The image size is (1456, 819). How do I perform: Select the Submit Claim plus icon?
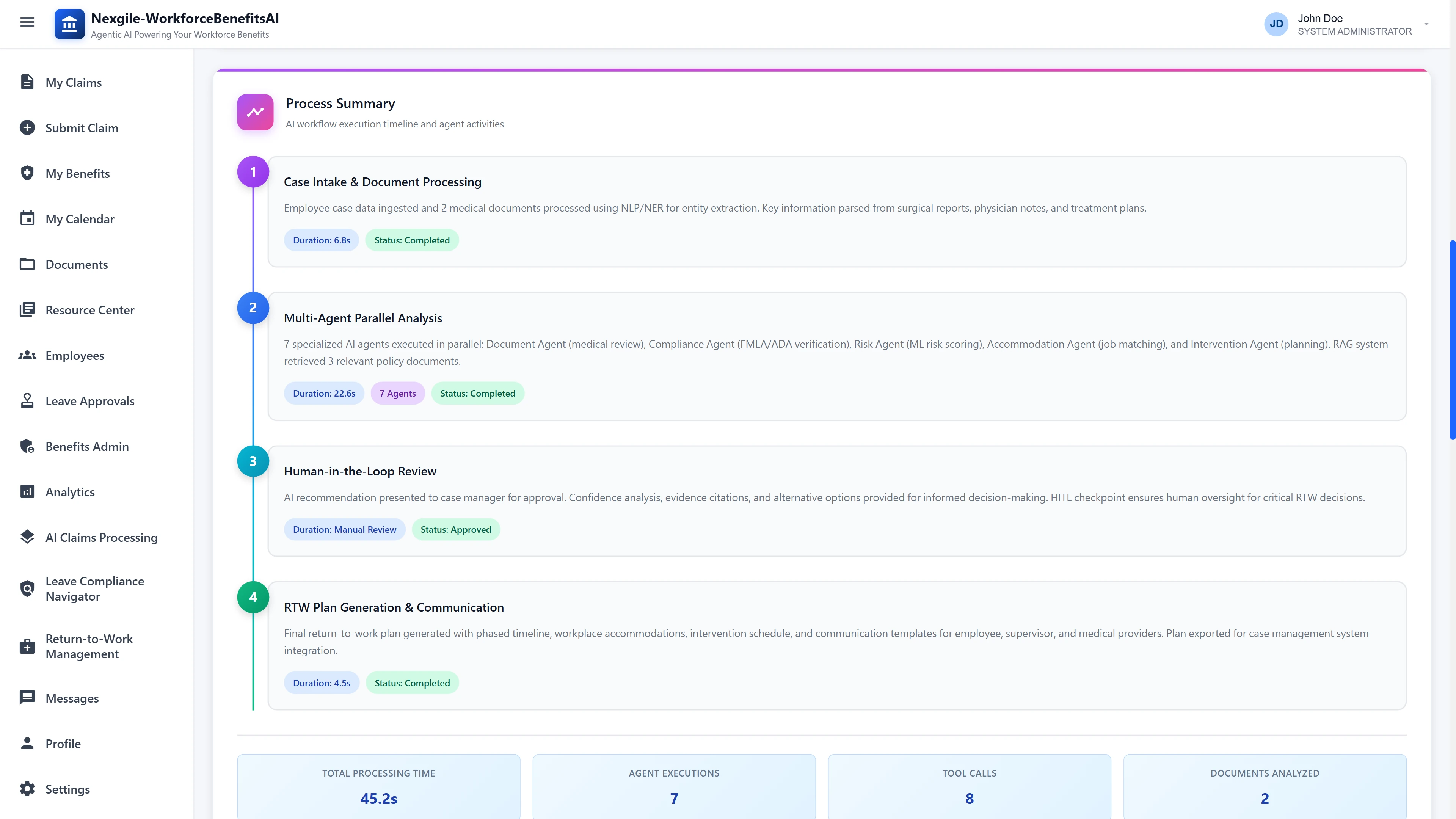click(28, 127)
